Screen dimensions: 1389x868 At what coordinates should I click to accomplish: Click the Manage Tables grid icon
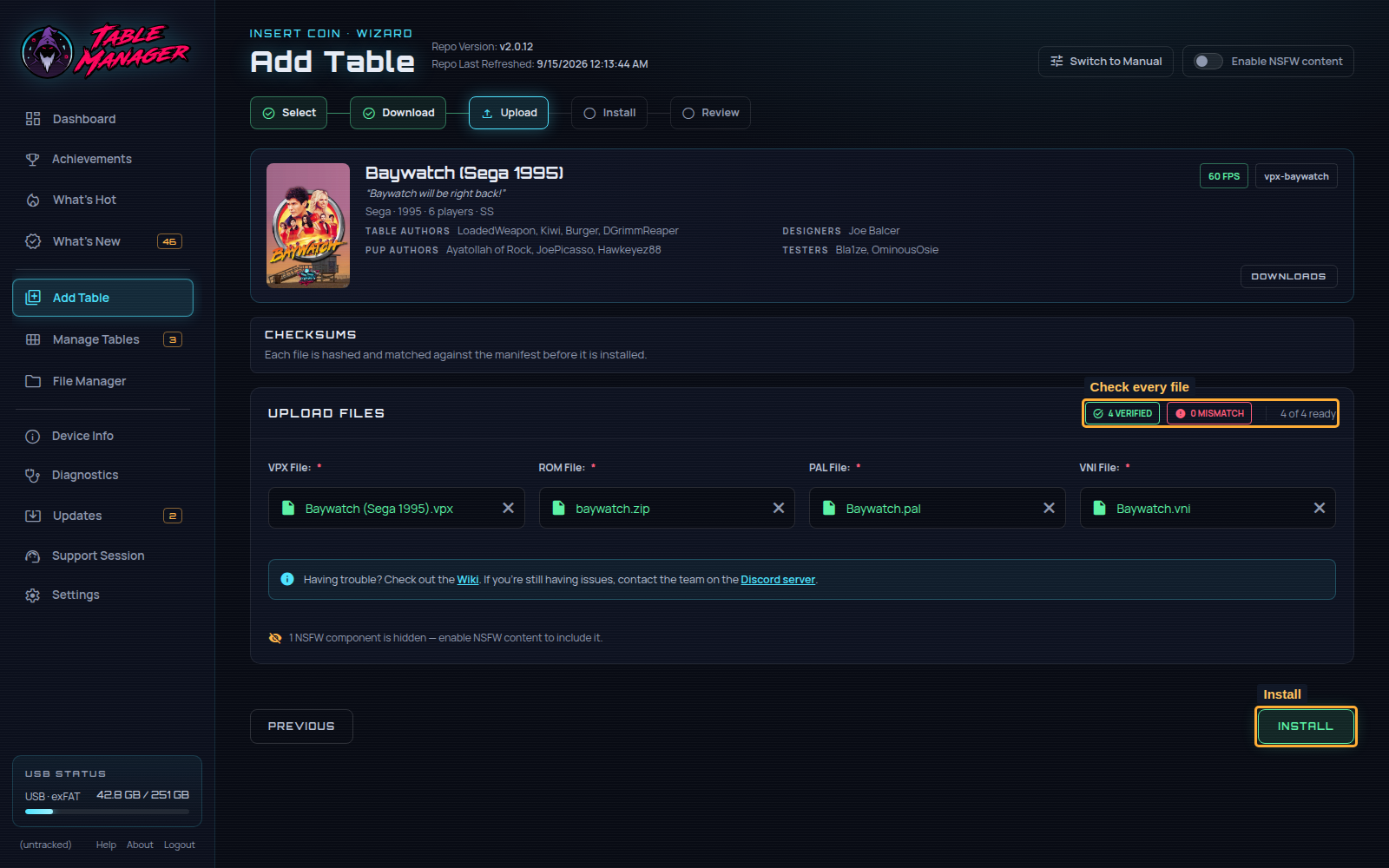coord(33,339)
